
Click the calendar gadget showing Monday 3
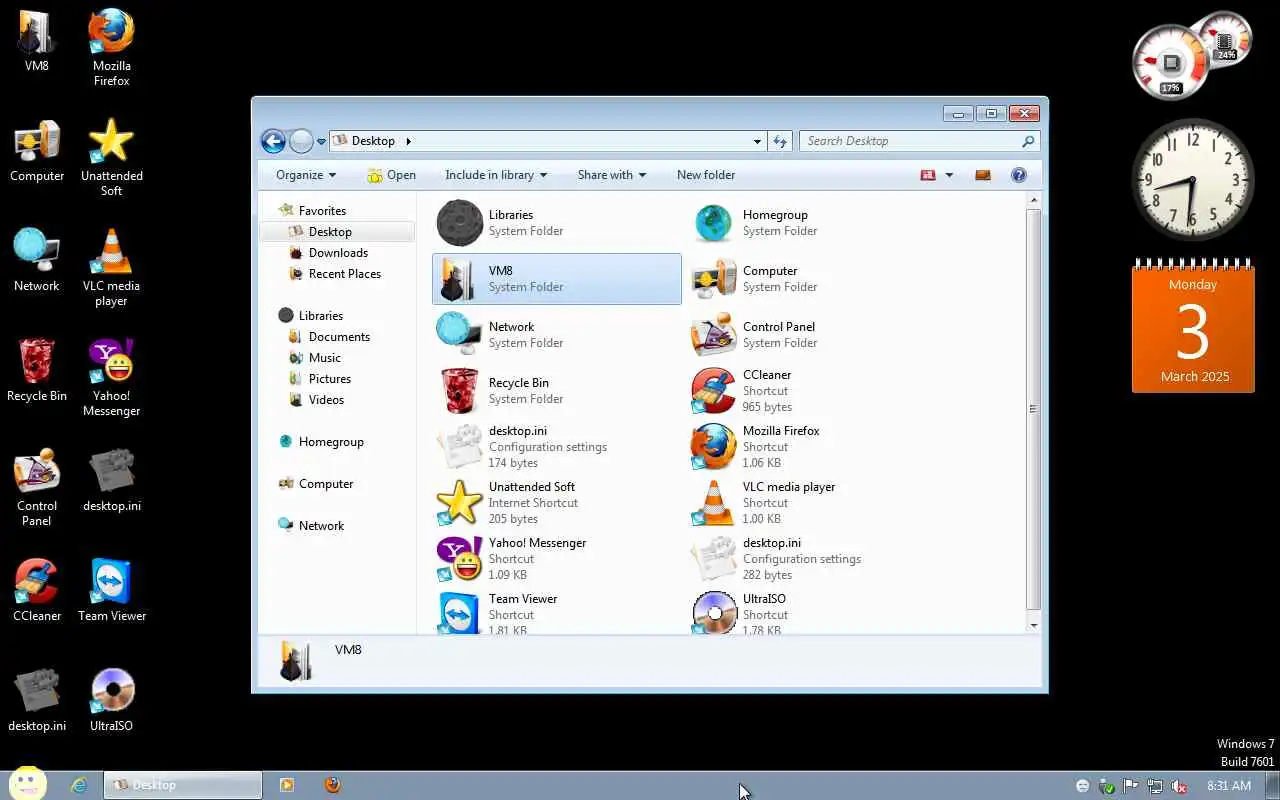1193,327
